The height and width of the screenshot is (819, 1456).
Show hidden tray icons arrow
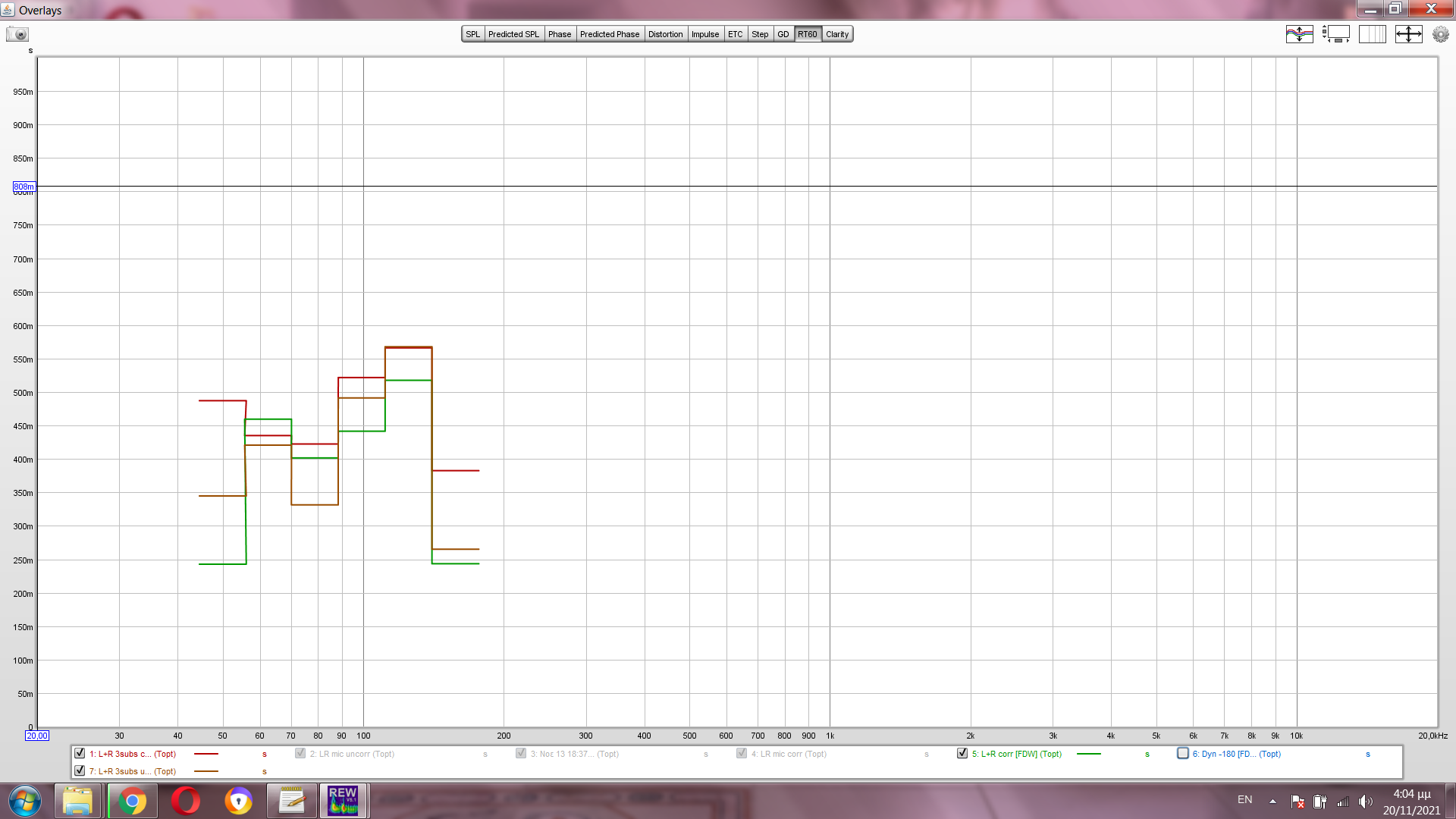point(1272,801)
